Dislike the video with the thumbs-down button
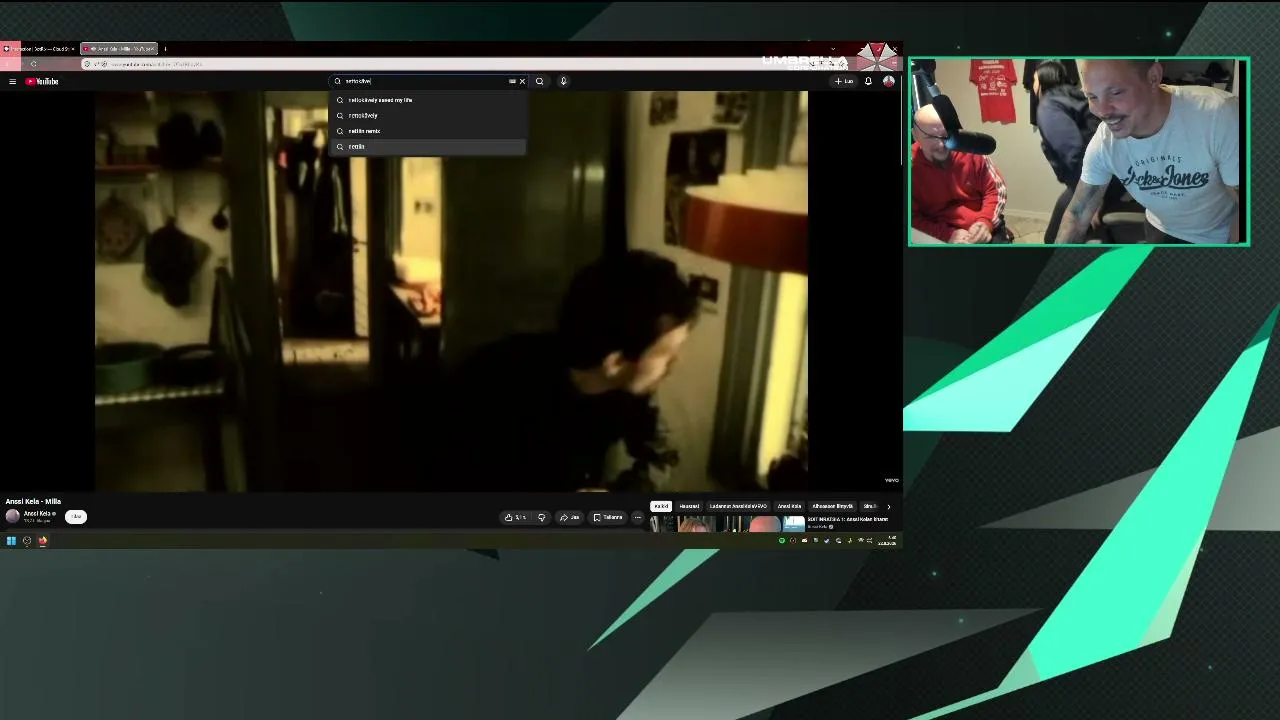The image size is (1280, 720). pyautogui.click(x=541, y=517)
